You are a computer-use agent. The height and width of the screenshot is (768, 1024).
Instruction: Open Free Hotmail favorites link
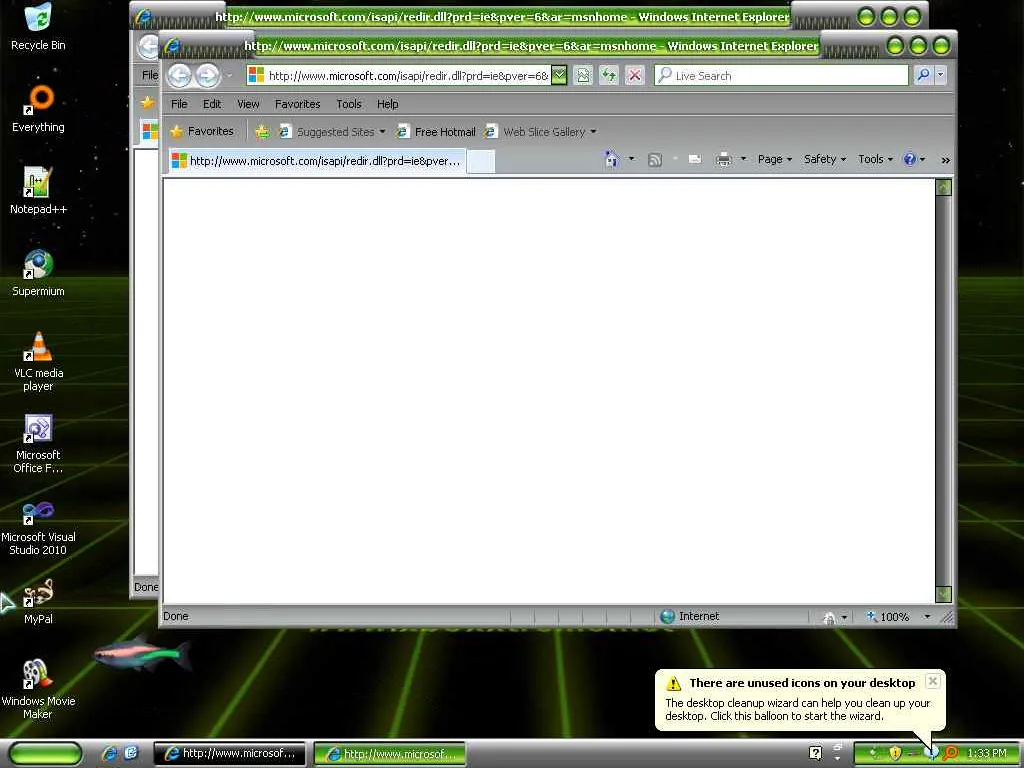point(436,132)
